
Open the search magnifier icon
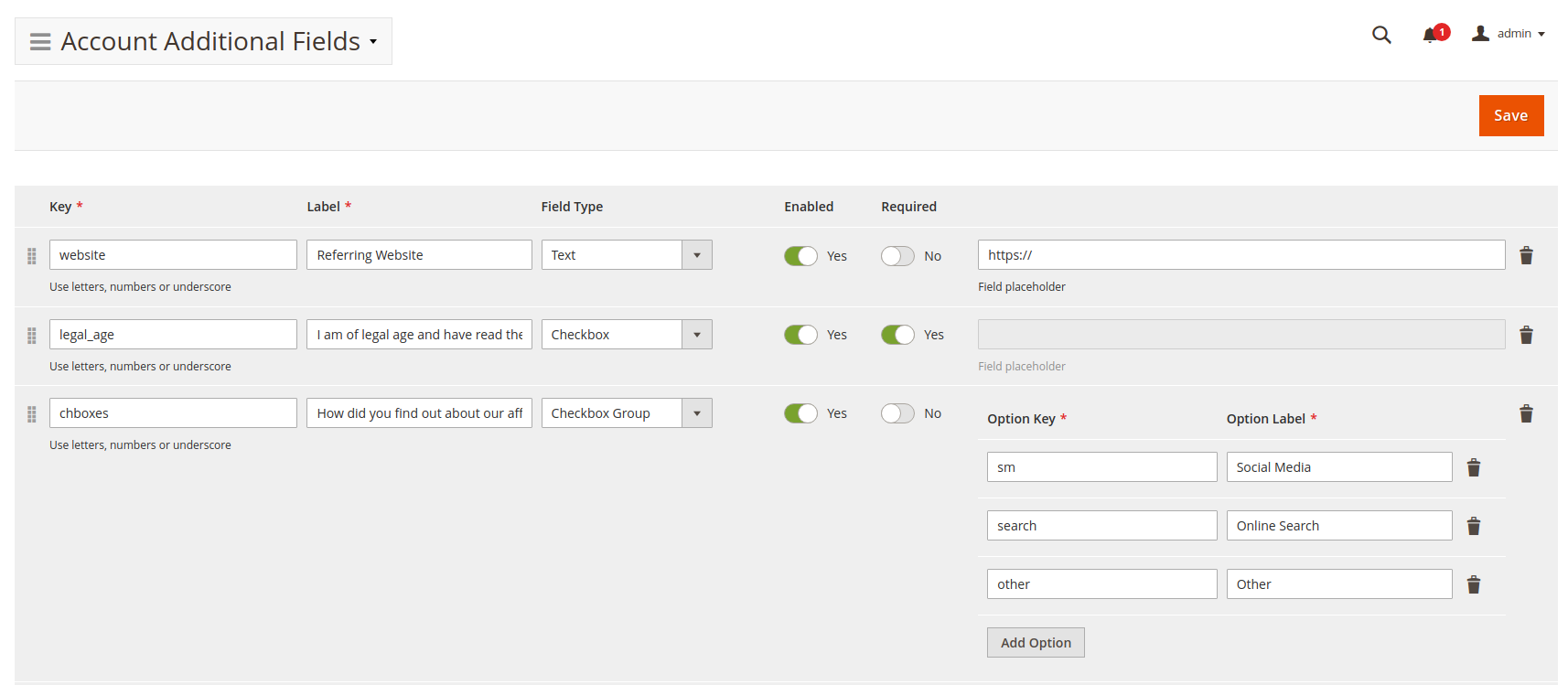click(x=1381, y=35)
